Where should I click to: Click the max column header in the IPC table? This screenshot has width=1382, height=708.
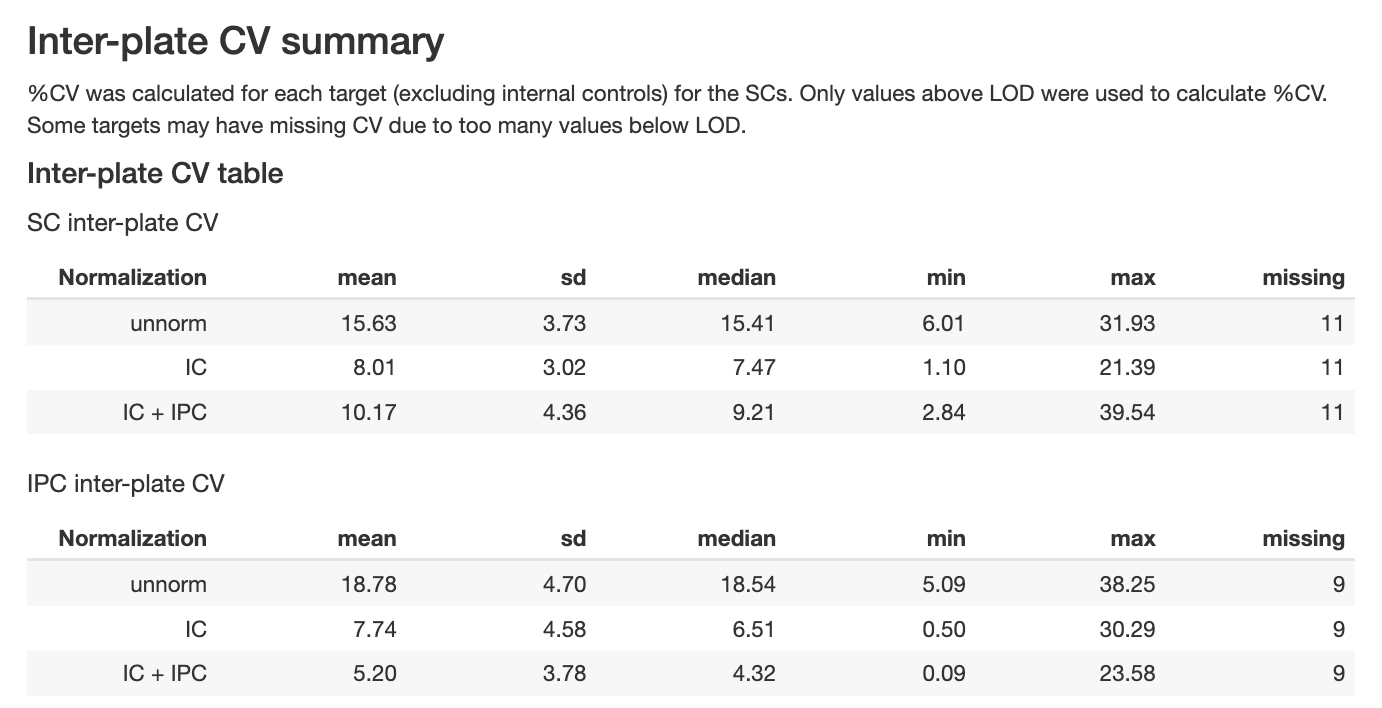click(x=1132, y=539)
